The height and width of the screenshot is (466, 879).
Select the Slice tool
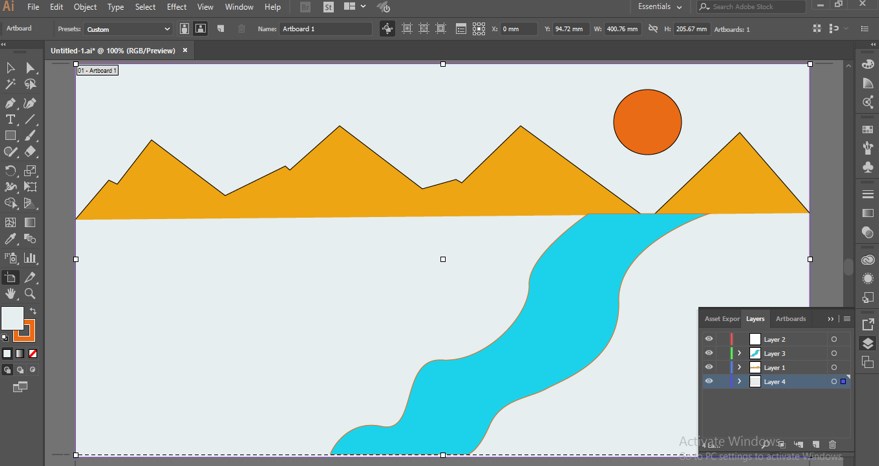[x=30, y=277]
